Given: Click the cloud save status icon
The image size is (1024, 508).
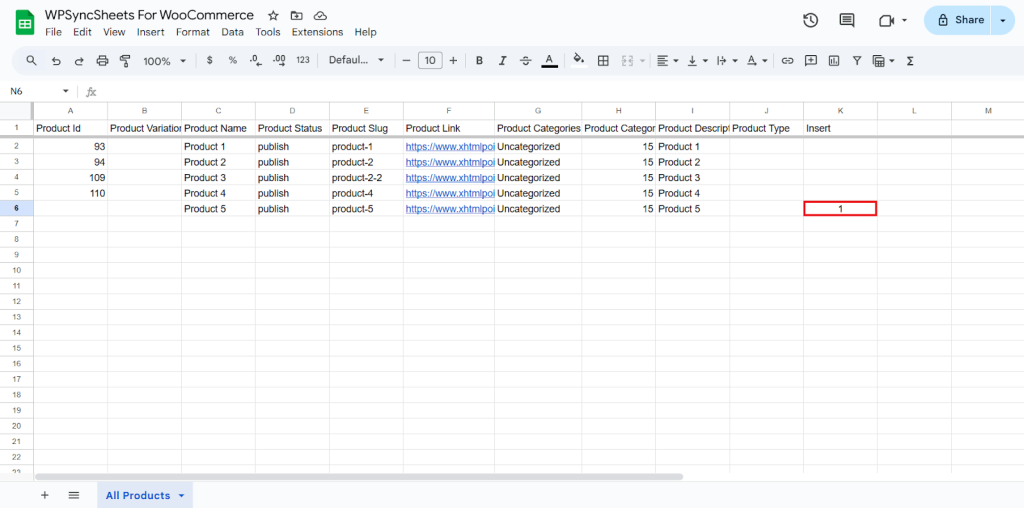Looking at the screenshot, I should [x=320, y=15].
